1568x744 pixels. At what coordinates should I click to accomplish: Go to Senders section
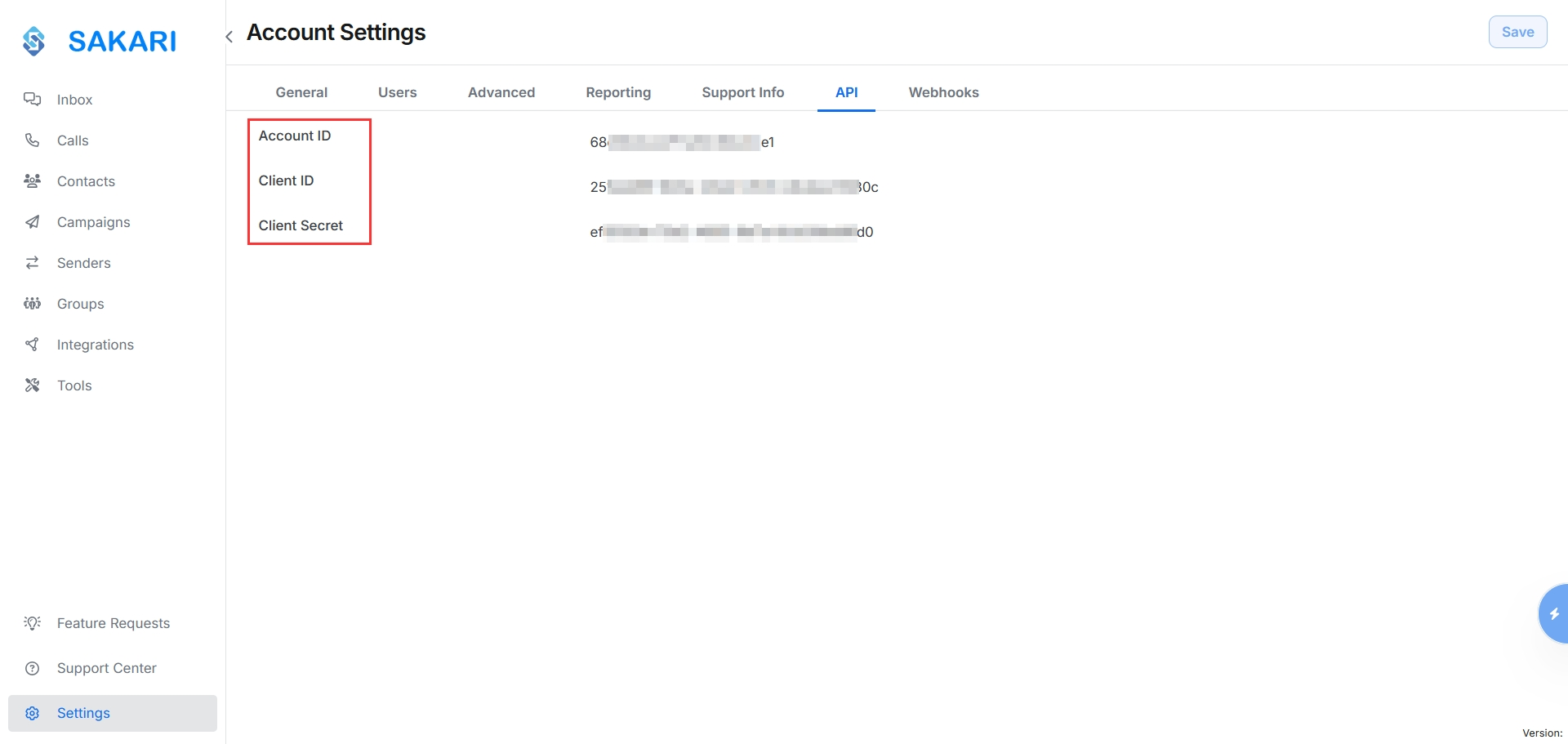tap(84, 263)
